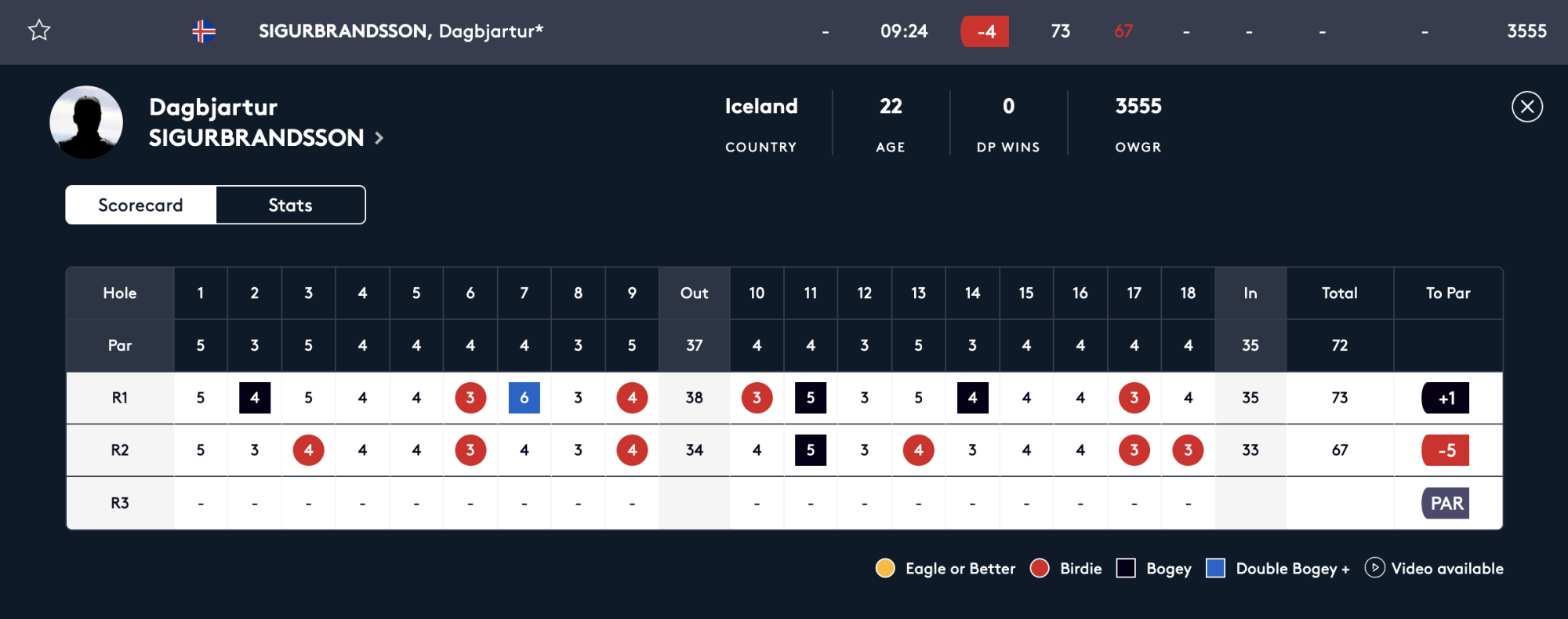Click the yellow Eagle or Better legend circle
Viewport: 1568px width, 619px height.
coord(885,568)
